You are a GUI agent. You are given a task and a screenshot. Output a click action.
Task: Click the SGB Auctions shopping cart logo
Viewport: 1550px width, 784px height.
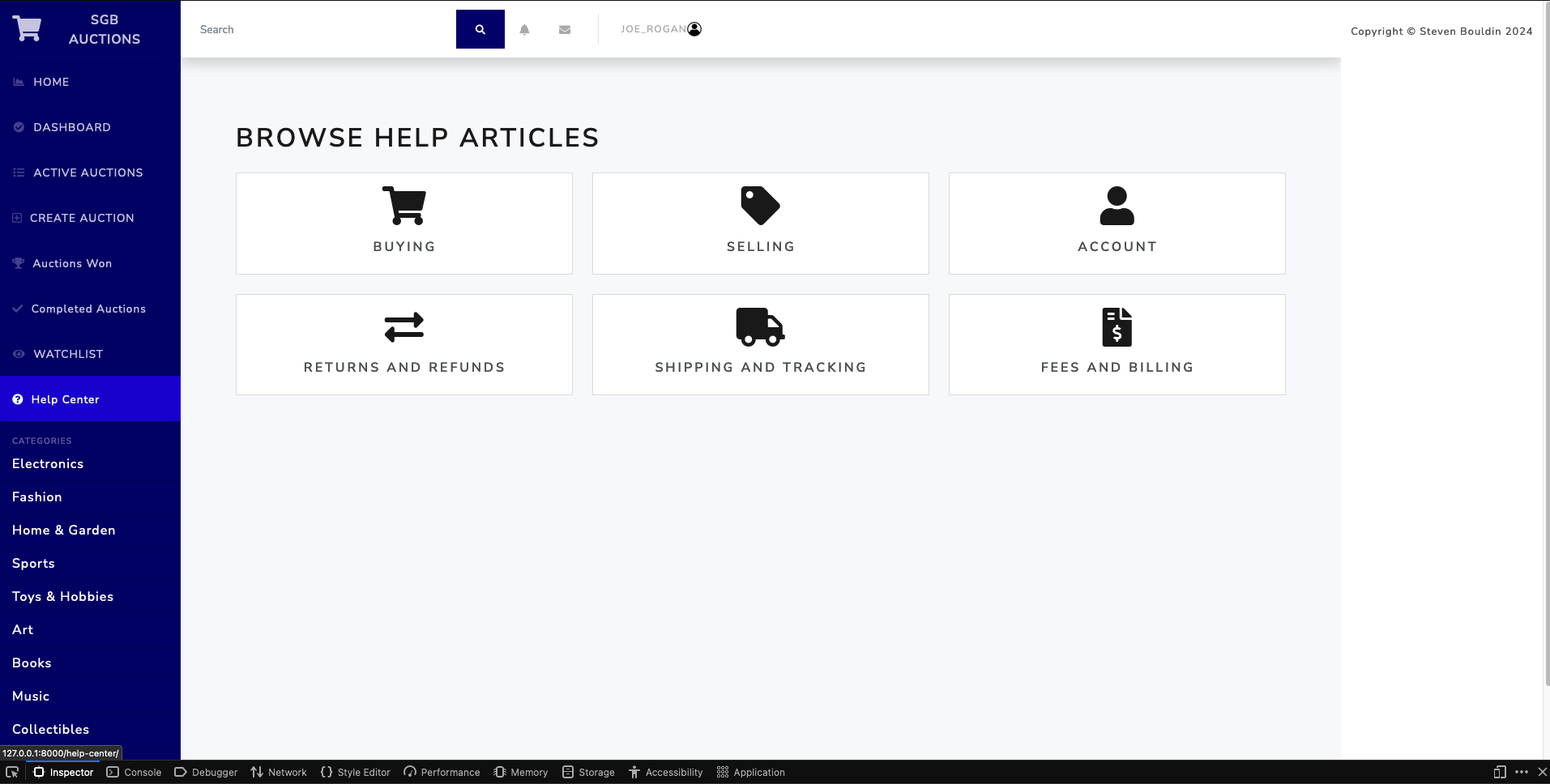tap(27, 29)
